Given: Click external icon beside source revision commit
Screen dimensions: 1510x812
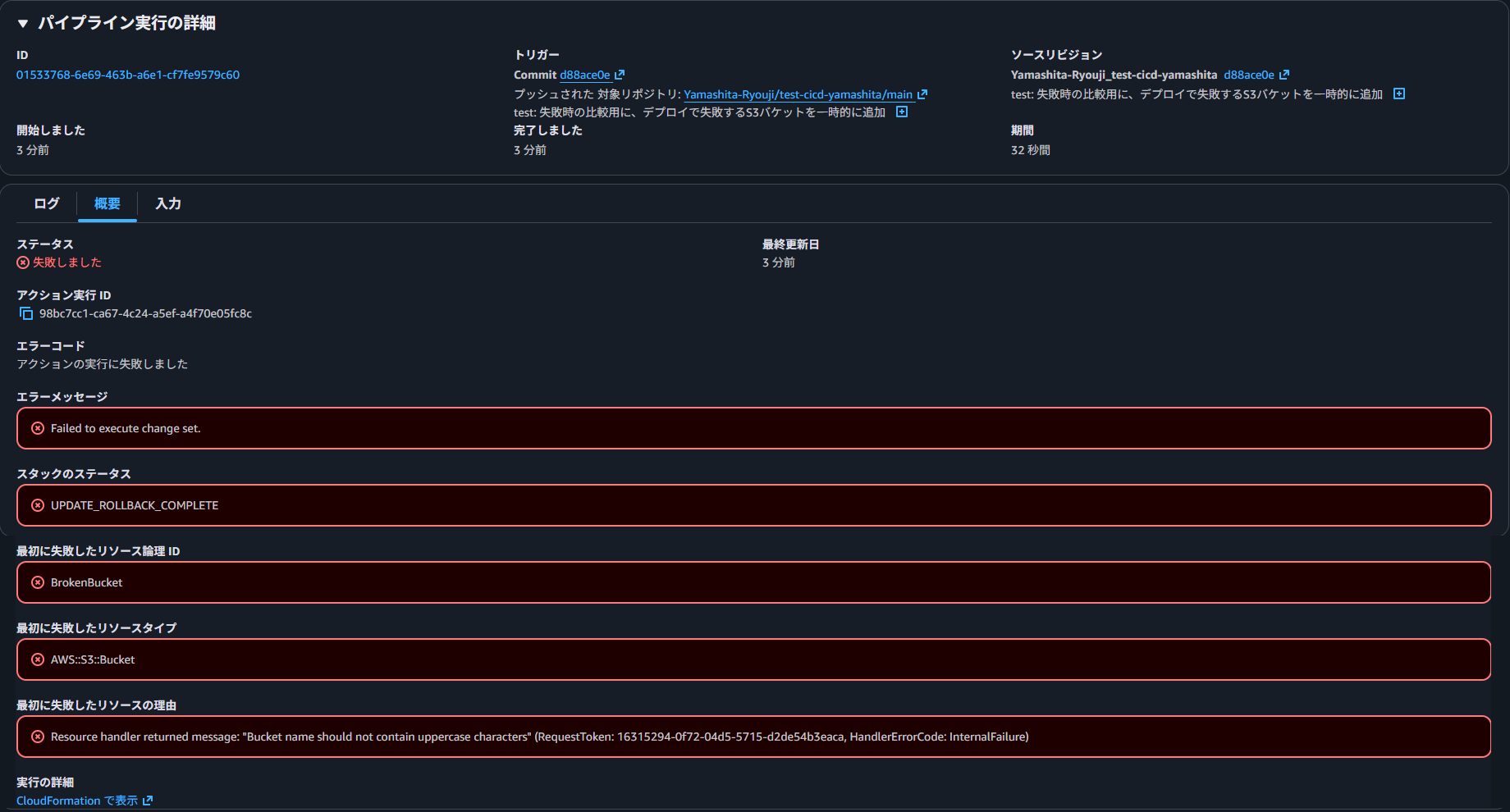Looking at the screenshot, I should (1284, 75).
